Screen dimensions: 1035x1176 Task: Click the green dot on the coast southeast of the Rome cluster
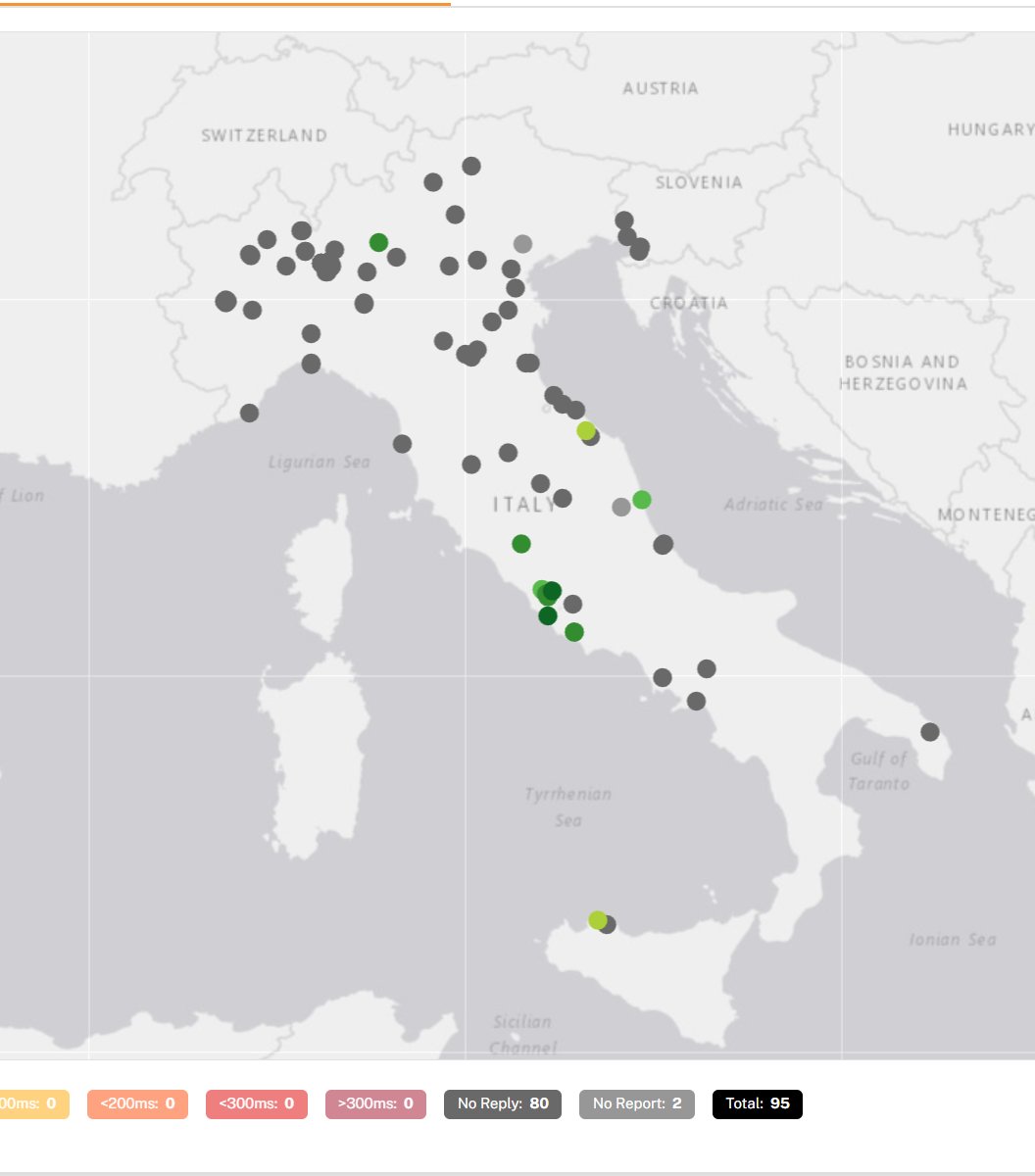573,632
